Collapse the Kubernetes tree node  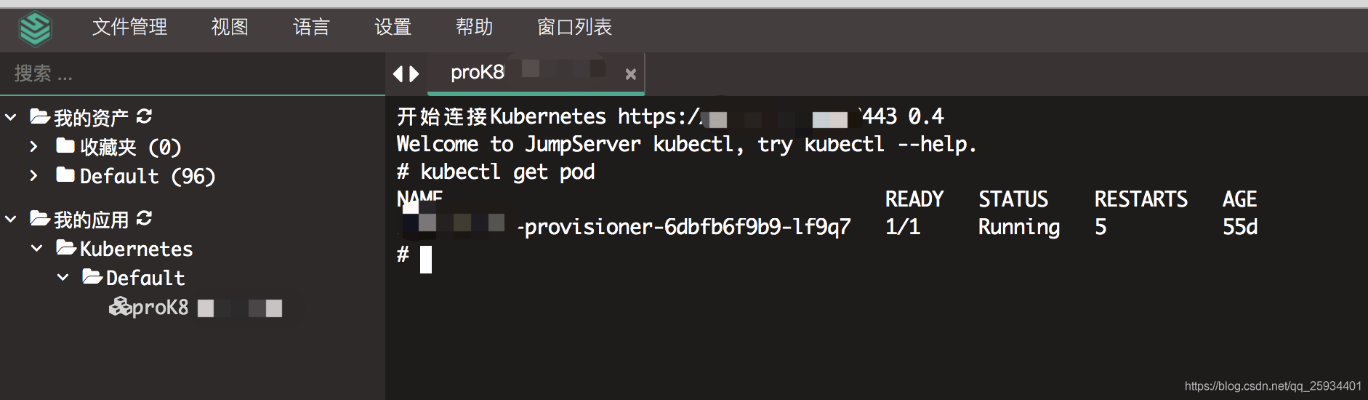37,248
